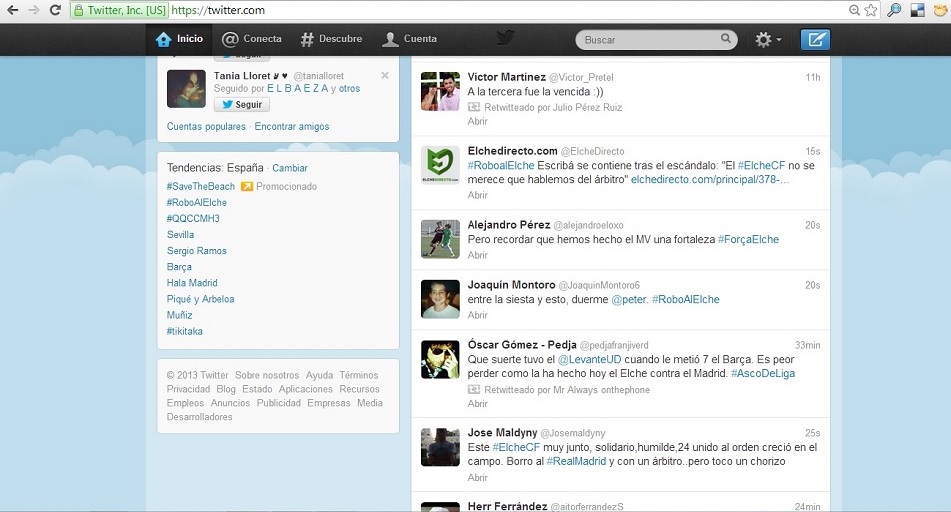
Task: Open the Elchedirecto.com logo avatar
Action: (440, 165)
